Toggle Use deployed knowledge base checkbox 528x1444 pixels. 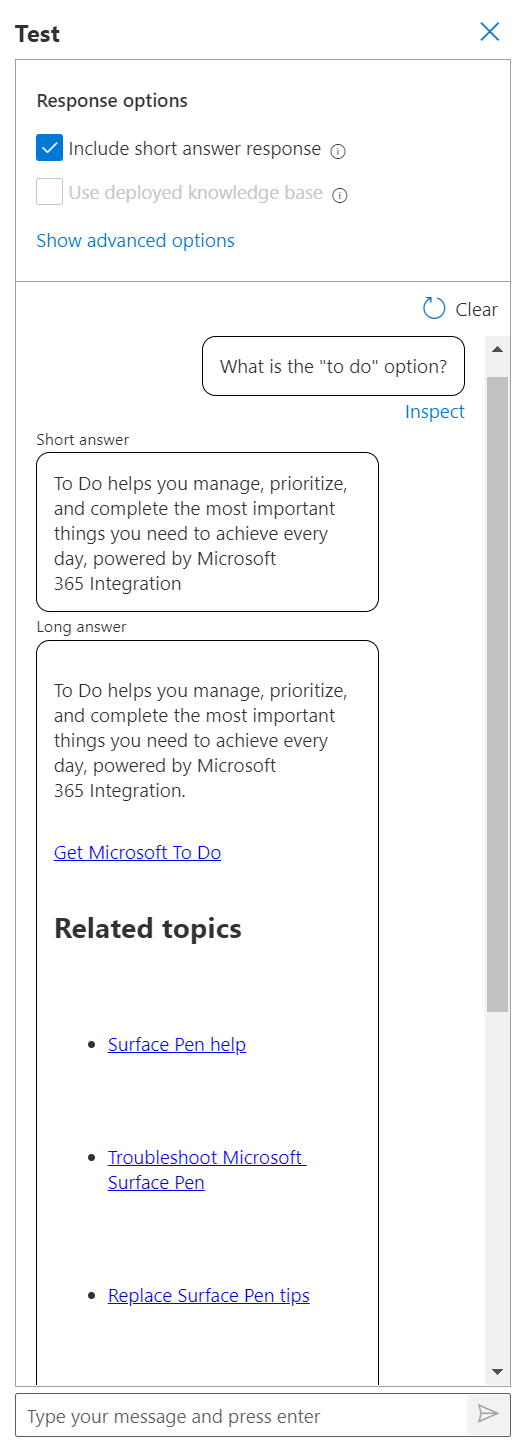(x=50, y=192)
